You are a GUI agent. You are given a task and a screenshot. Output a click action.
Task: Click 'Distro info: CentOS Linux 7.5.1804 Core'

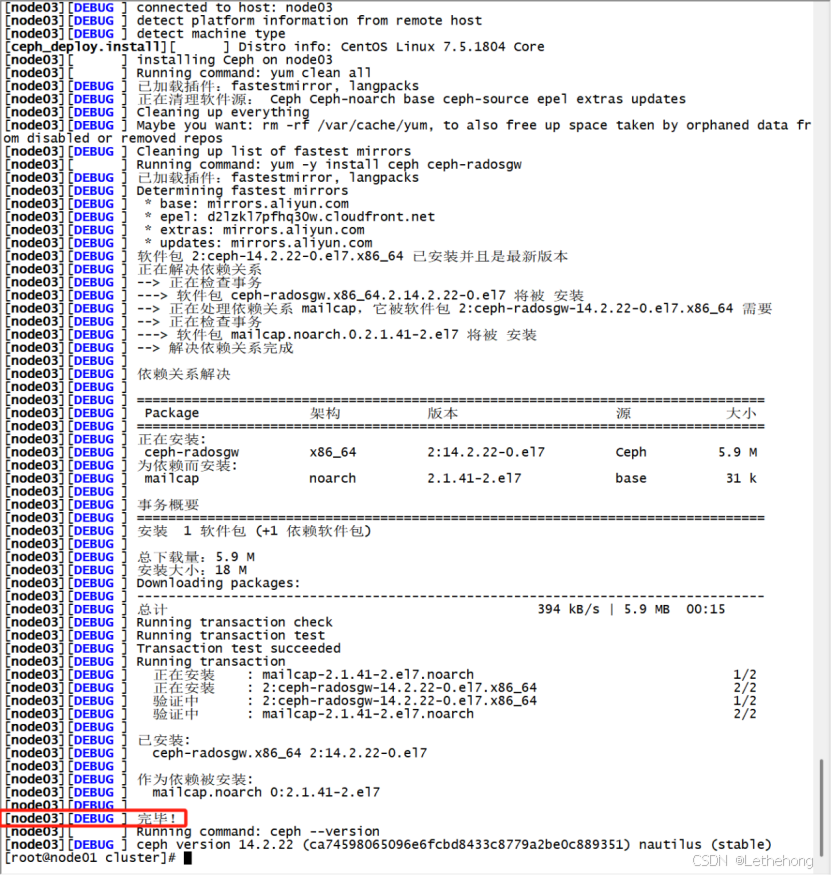point(391,47)
